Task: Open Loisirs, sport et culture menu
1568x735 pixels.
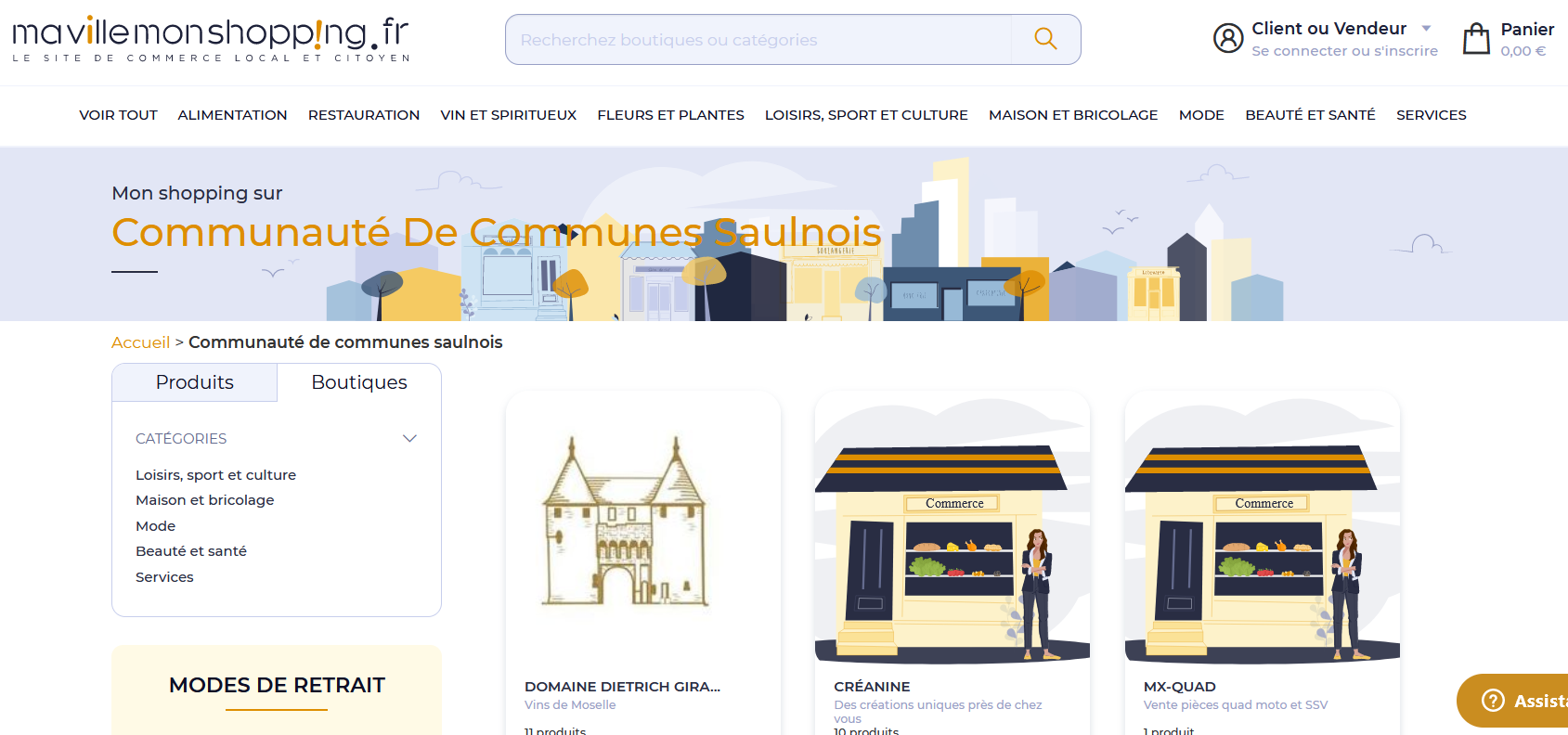Action: click(x=866, y=115)
